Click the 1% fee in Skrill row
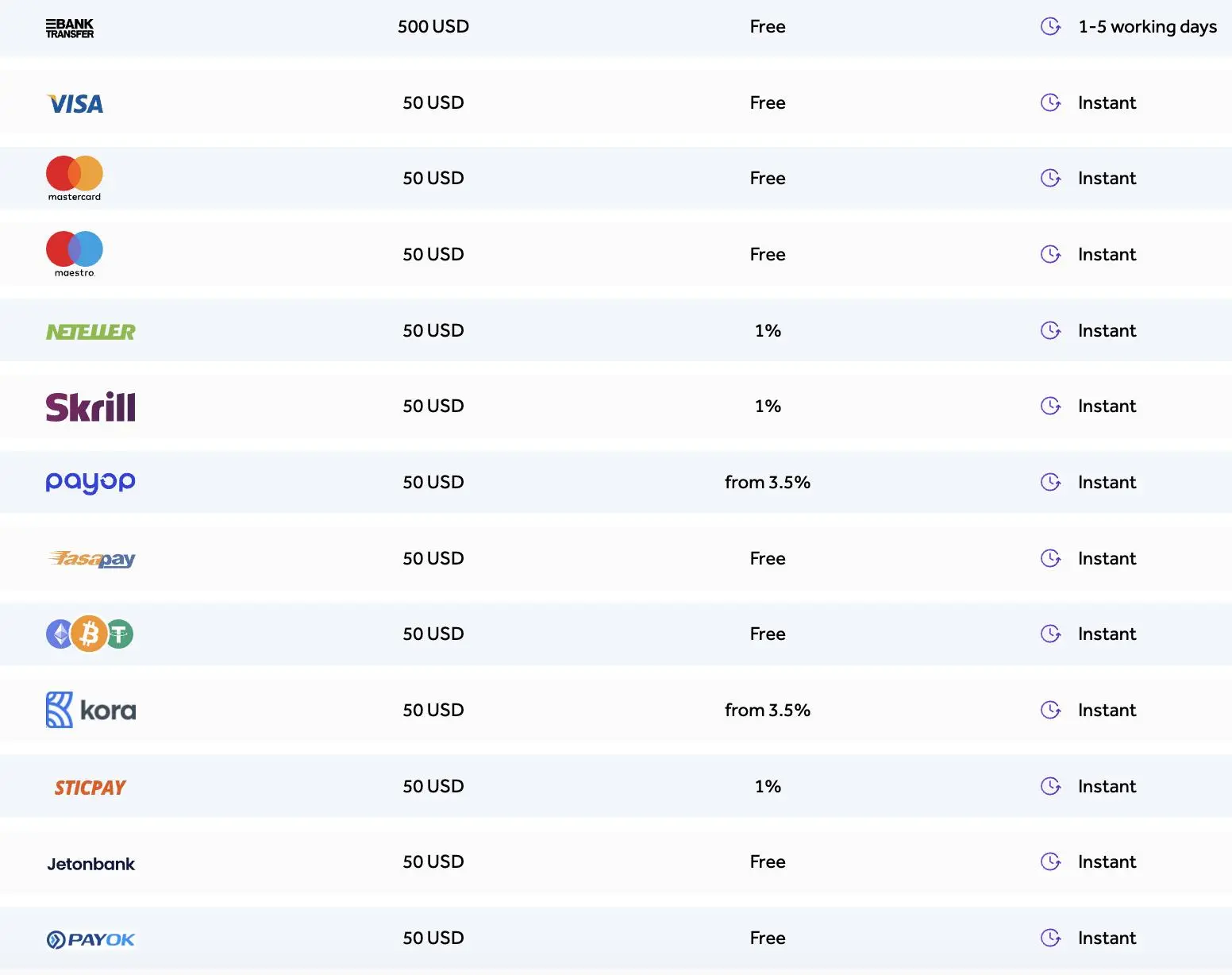 click(x=768, y=406)
